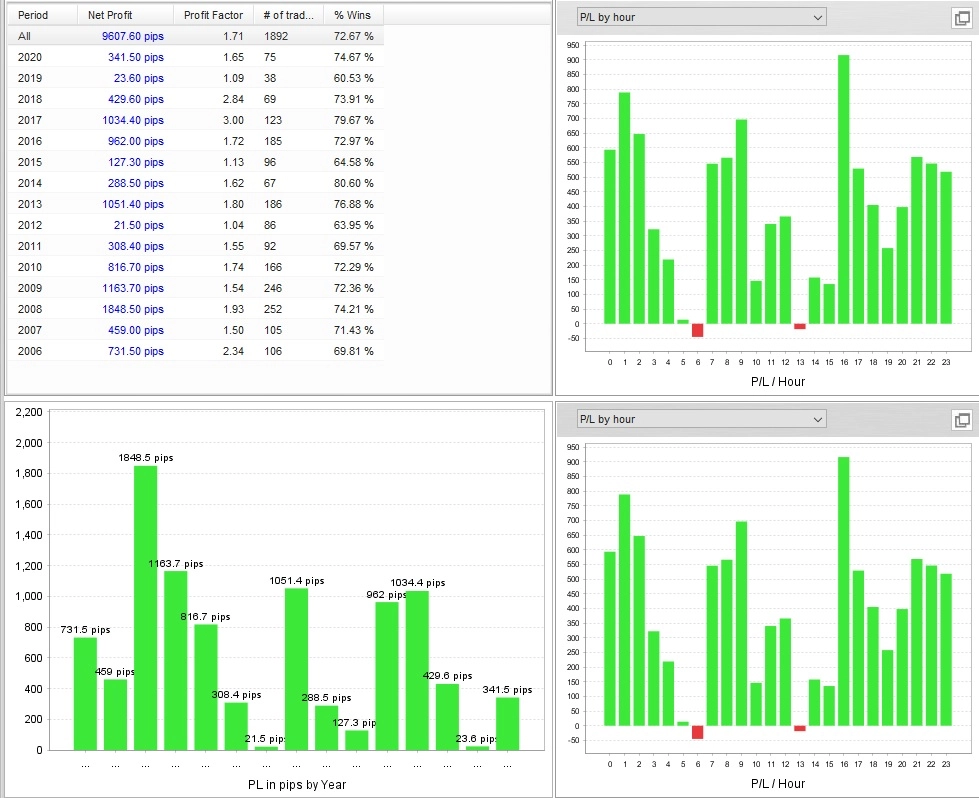Click the % Wins column header

[353, 15]
